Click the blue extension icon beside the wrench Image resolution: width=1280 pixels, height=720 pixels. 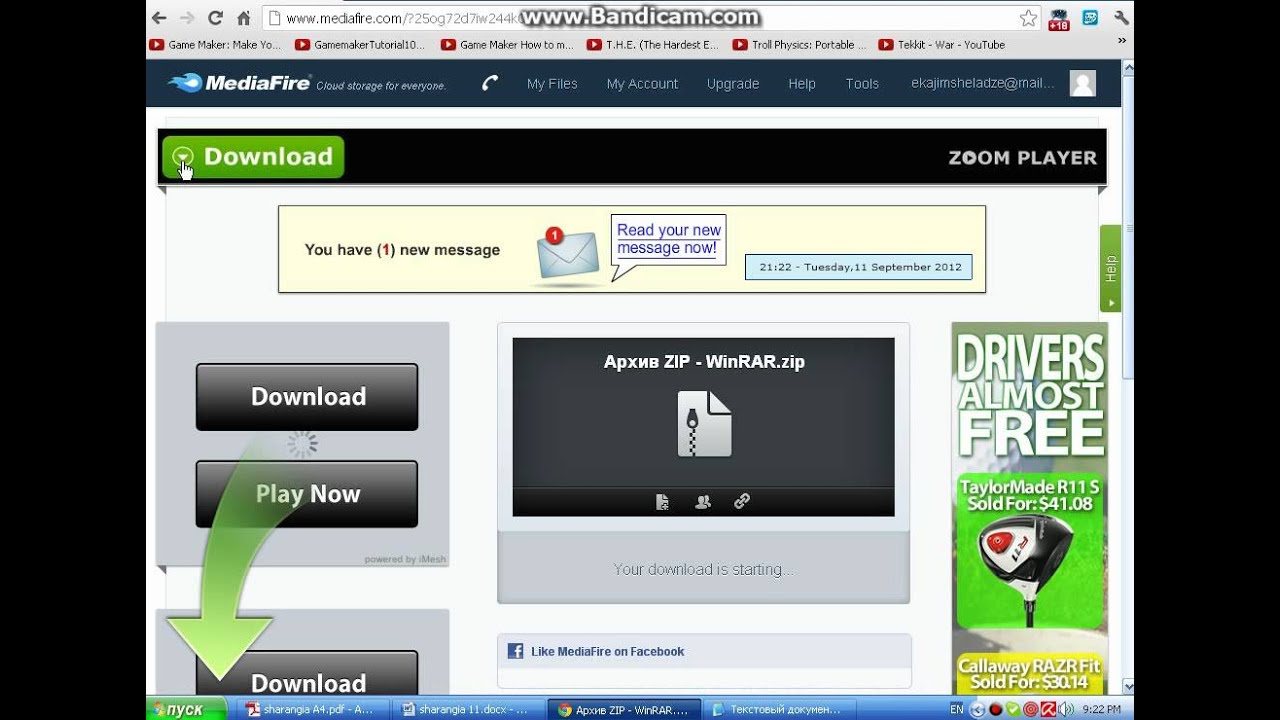1091,17
